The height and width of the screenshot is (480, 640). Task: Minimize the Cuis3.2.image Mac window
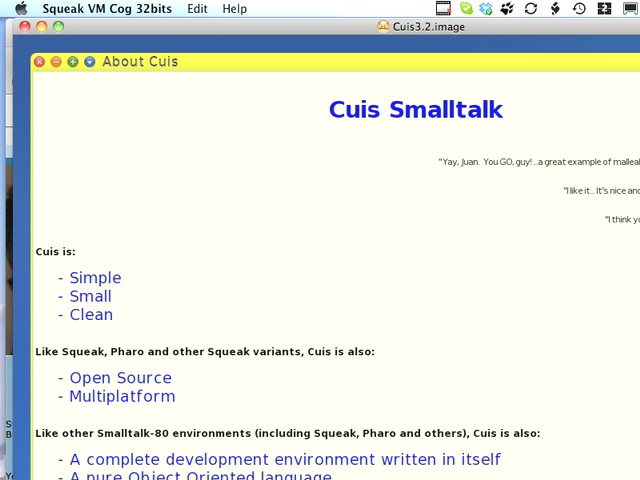[42, 27]
